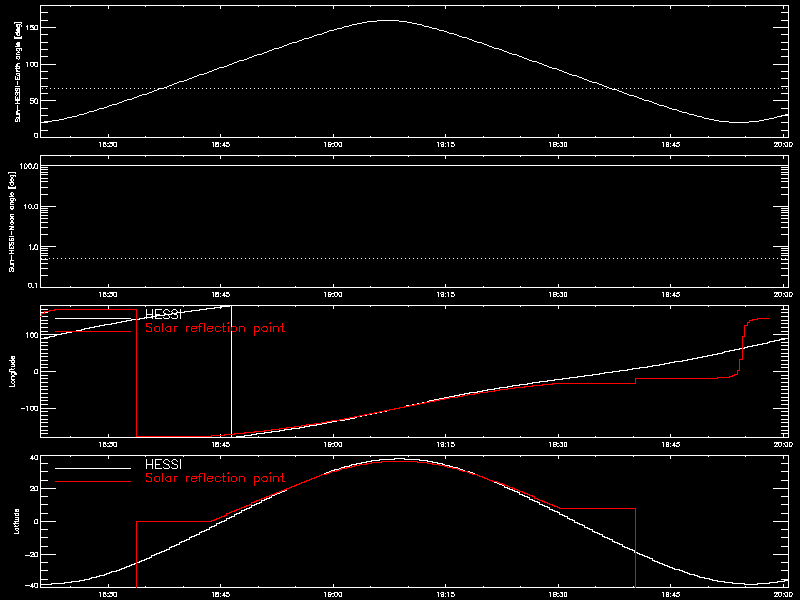
Task: Click white HESSI legend line in Longitude plot
Action: (x=93, y=319)
